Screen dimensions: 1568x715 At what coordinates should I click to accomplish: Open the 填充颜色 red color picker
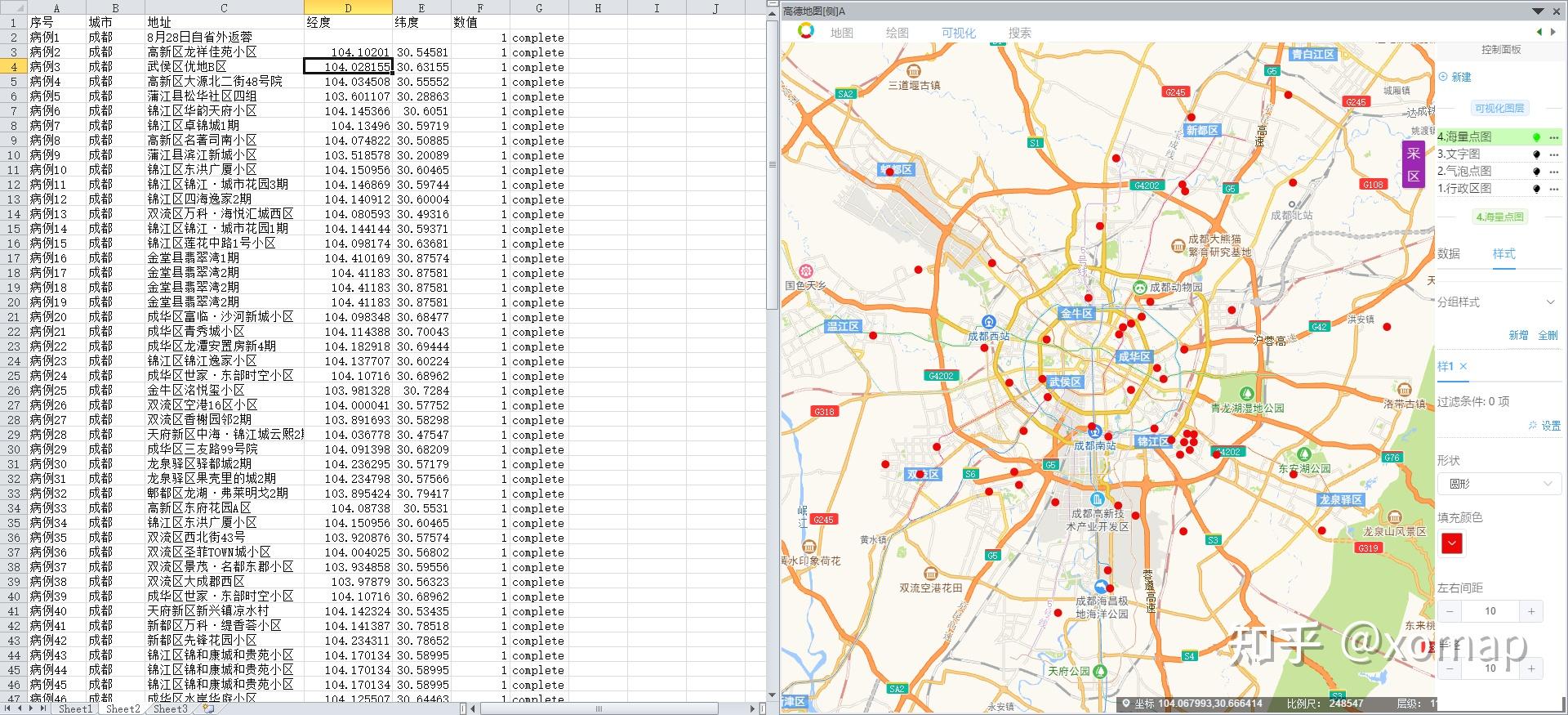tap(1452, 543)
